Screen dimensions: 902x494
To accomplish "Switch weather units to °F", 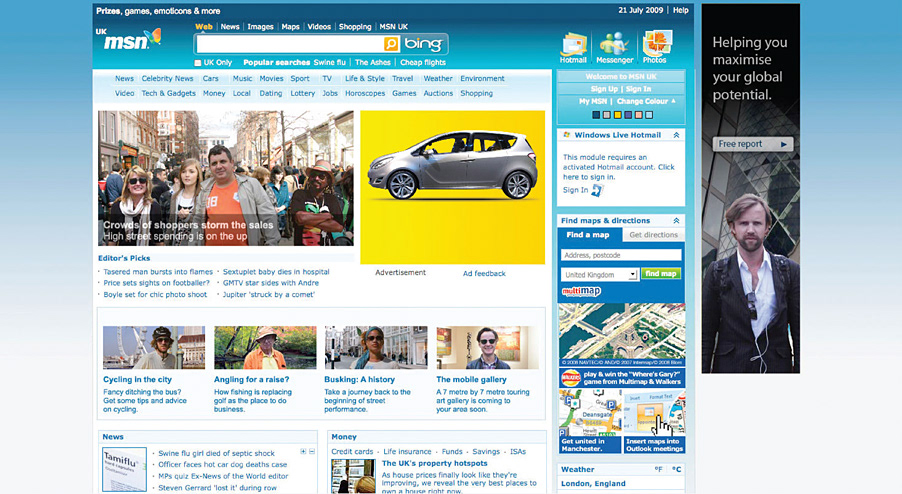I will [x=659, y=469].
